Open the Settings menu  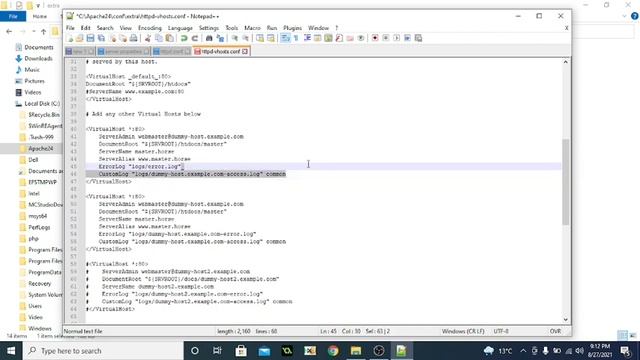209,28
